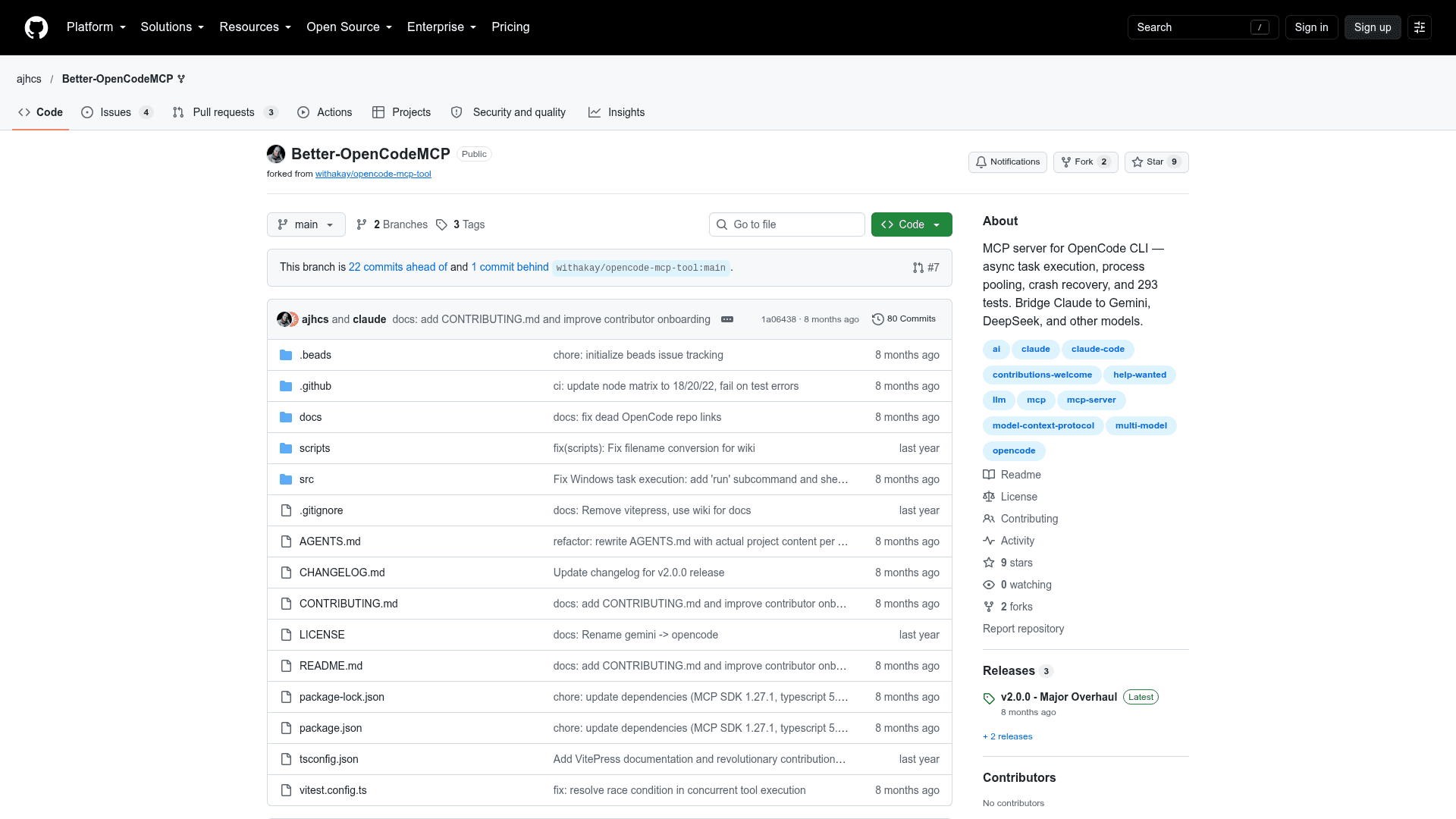Open the Platform dropdown menu
This screenshot has height=819, width=1456.
(96, 27)
